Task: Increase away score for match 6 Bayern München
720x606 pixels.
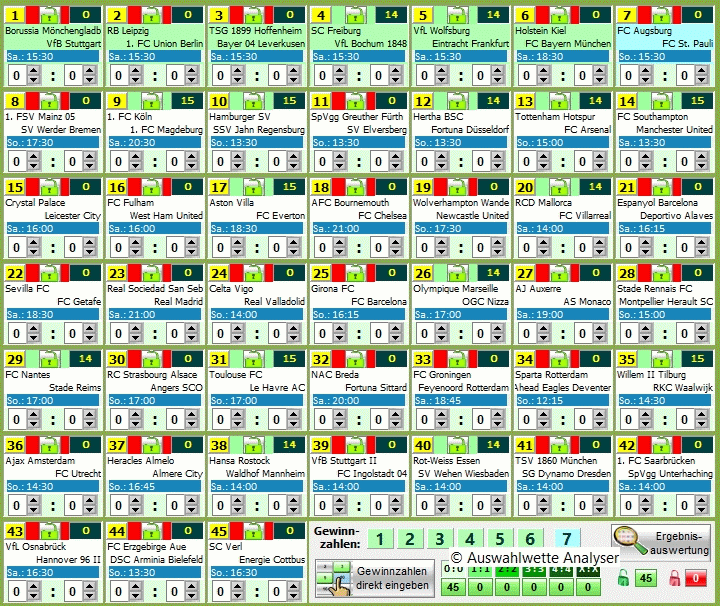Action: point(599,71)
